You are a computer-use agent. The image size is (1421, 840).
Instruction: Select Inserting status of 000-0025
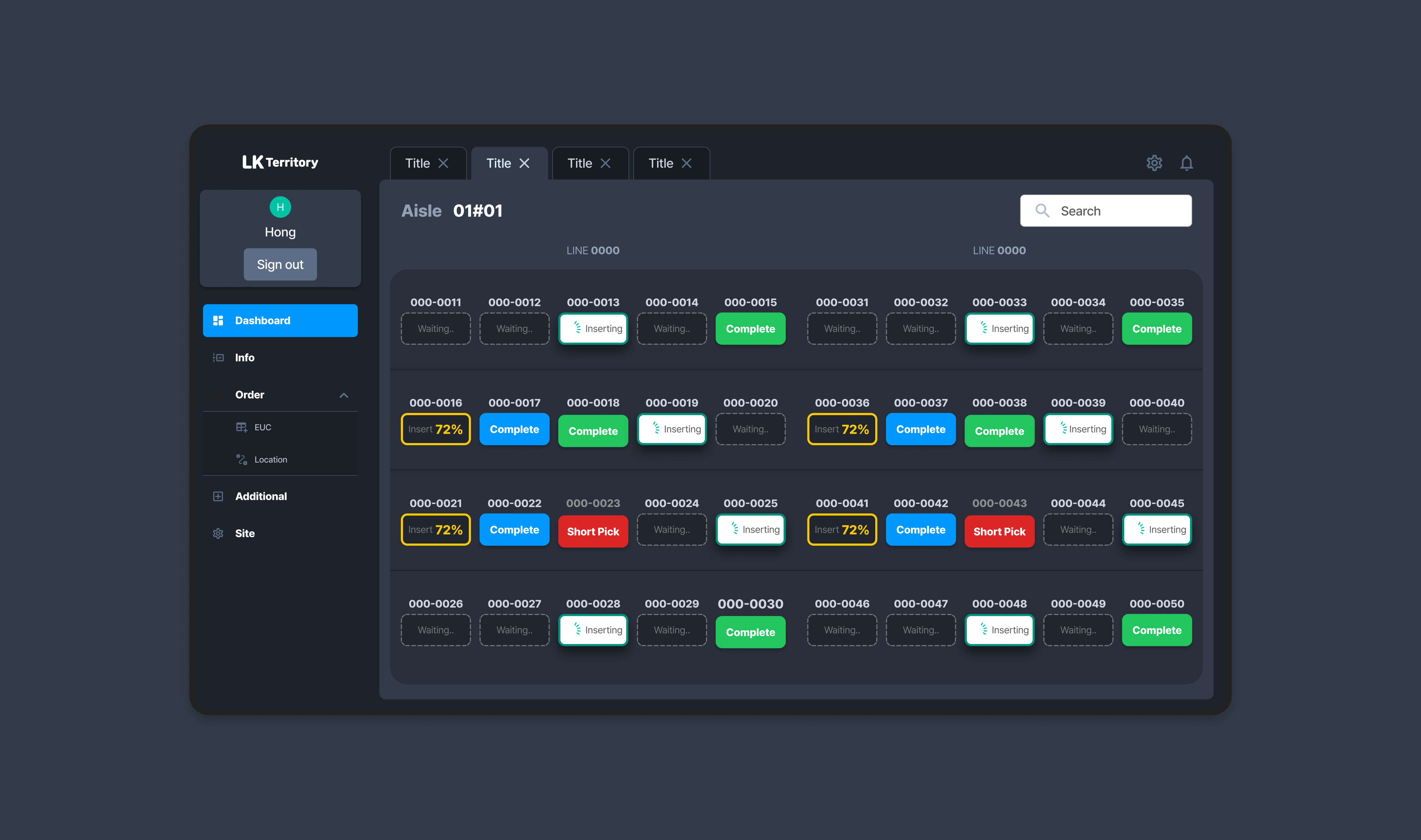[750, 530]
